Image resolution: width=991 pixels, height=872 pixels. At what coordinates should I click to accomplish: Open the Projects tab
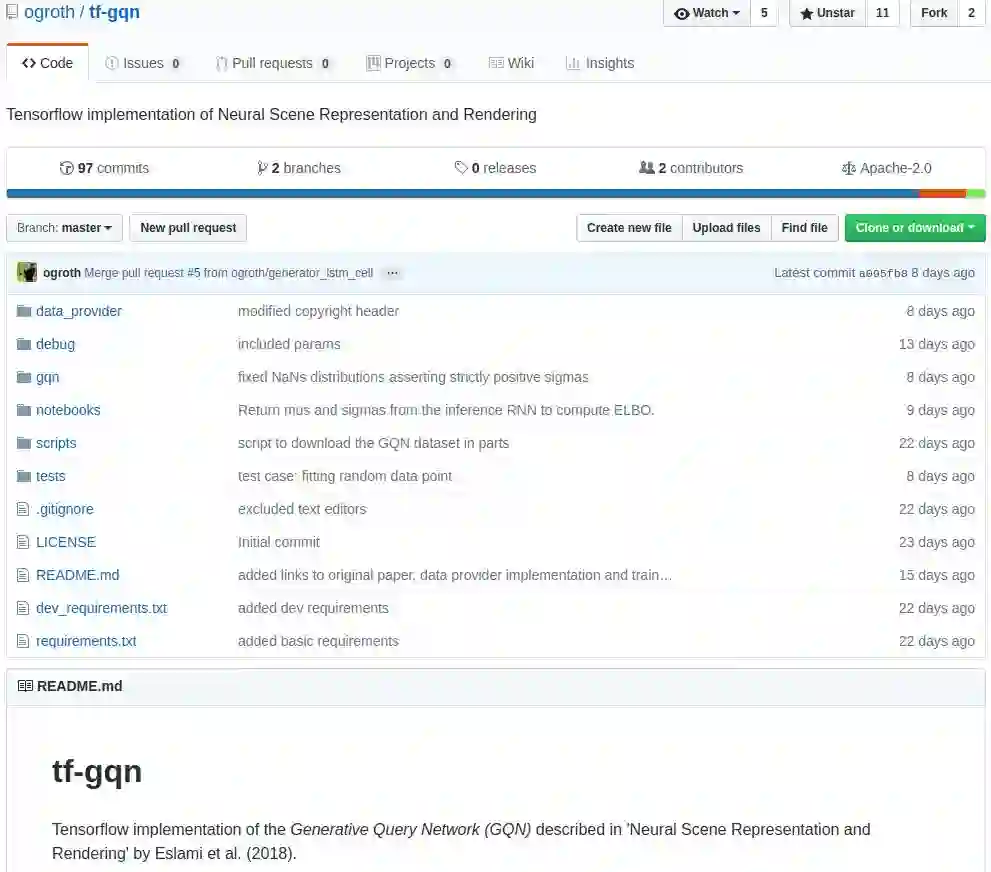(x=409, y=63)
